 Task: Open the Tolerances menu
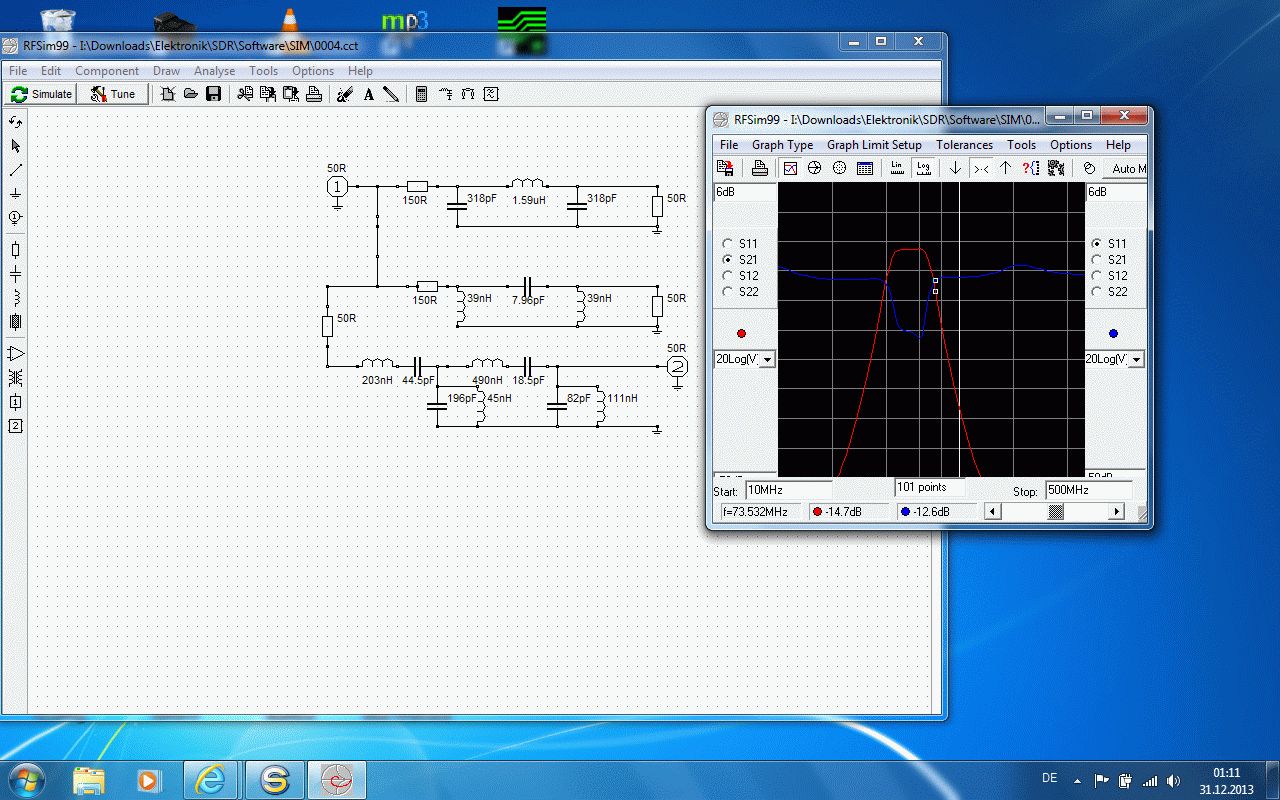pos(966,145)
